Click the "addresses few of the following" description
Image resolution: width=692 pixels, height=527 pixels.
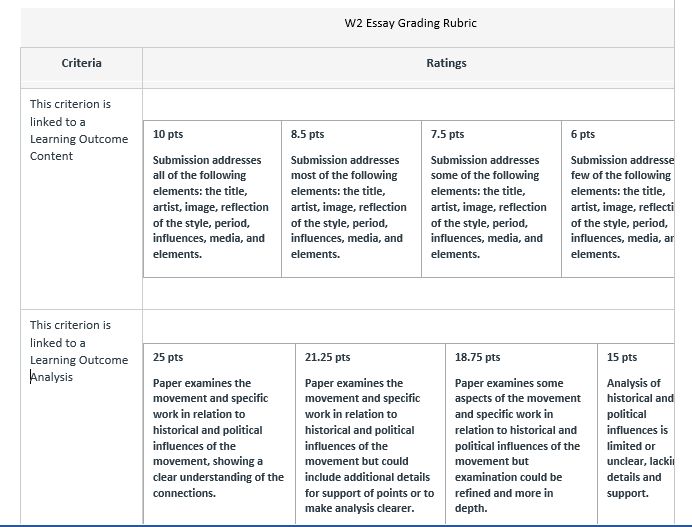point(622,207)
